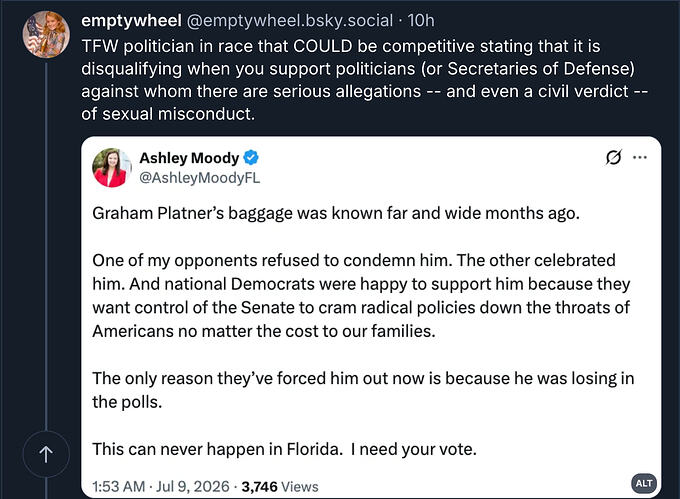Screen dimensions: 680x499
Task: Click the paragraph about Graham Platner's baggage
Action: tap(336, 213)
